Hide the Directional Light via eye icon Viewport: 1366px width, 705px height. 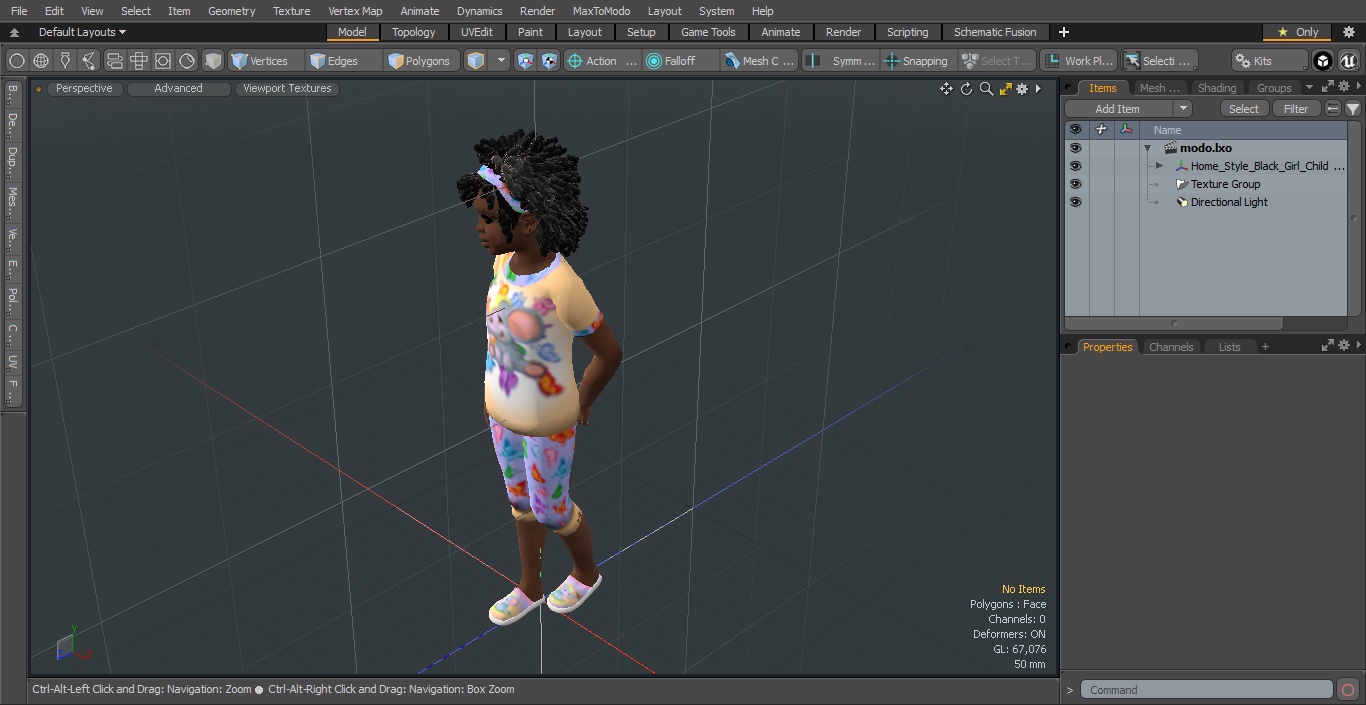click(1075, 202)
